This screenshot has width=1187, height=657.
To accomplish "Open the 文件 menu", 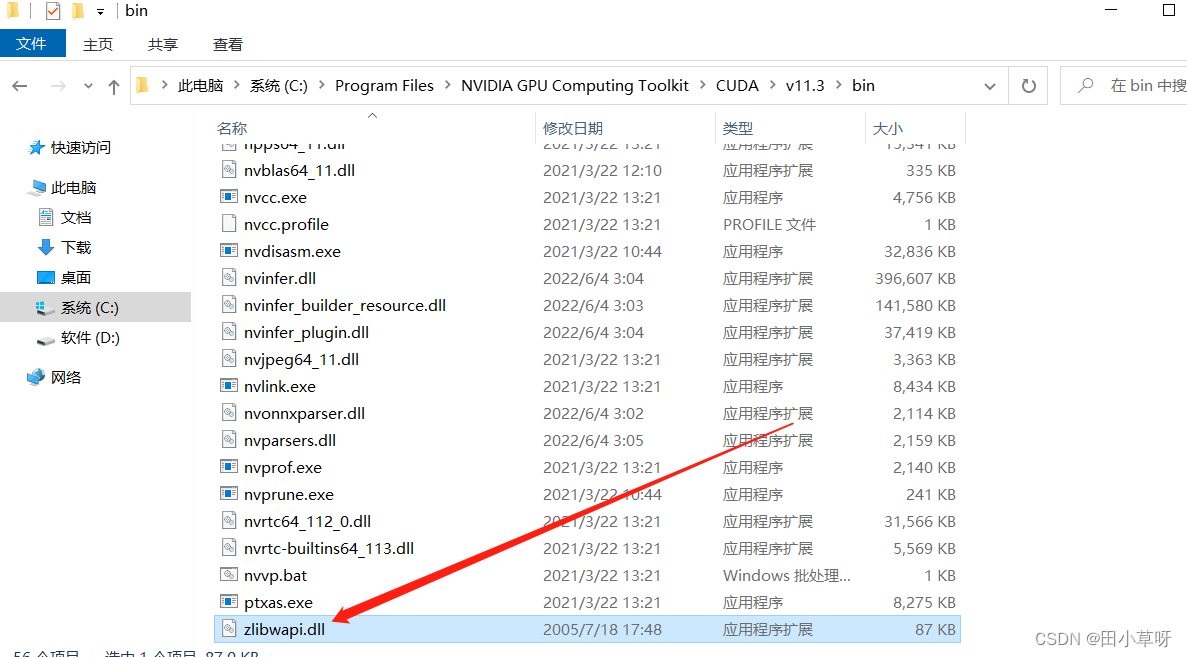I will [x=33, y=44].
